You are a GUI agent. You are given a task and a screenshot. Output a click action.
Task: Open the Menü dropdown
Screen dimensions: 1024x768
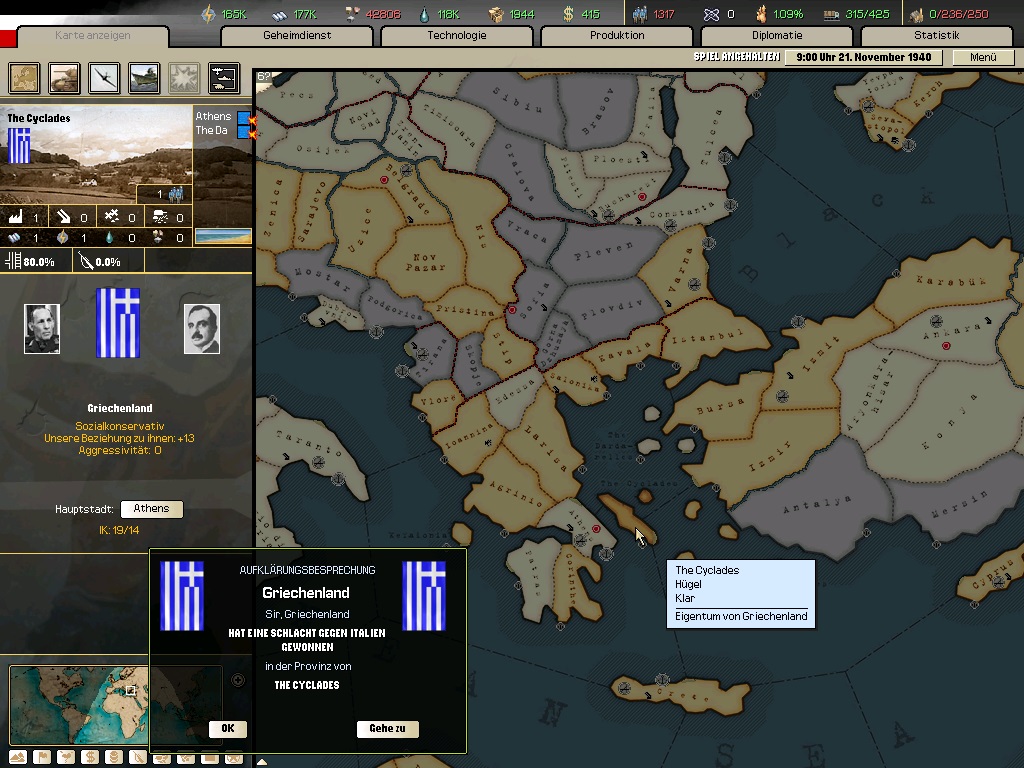(983, 57)
